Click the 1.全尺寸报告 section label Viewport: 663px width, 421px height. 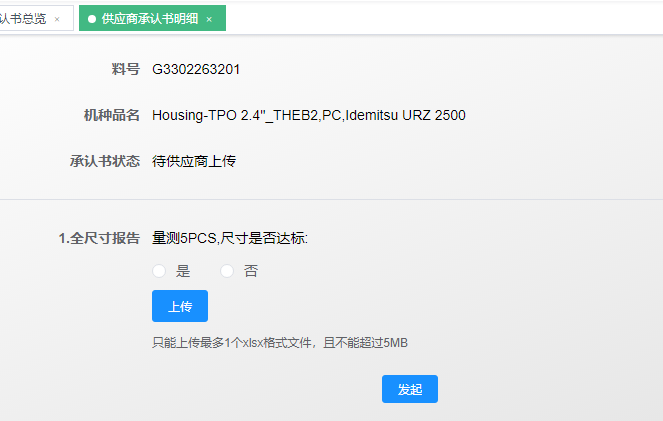[98, 238]
